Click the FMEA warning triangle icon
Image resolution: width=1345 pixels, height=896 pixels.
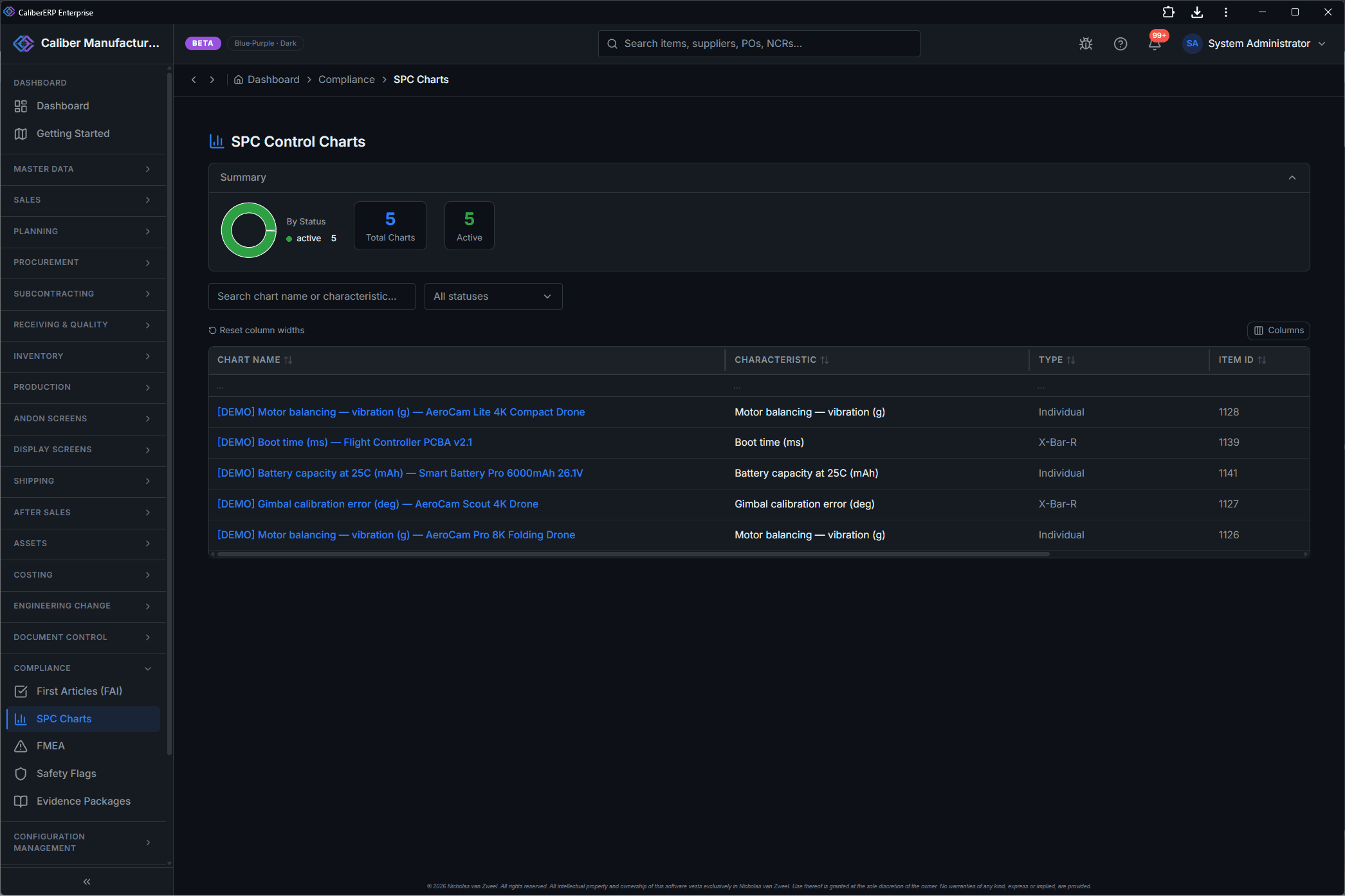pos(21,746)
